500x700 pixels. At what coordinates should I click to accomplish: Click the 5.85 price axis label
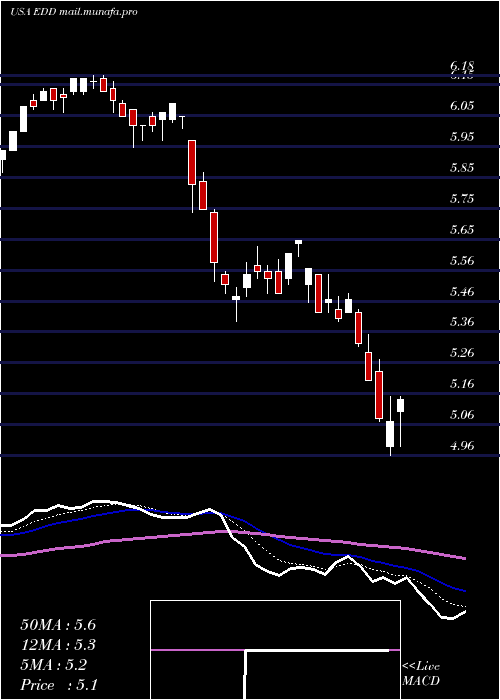[462, 168]
